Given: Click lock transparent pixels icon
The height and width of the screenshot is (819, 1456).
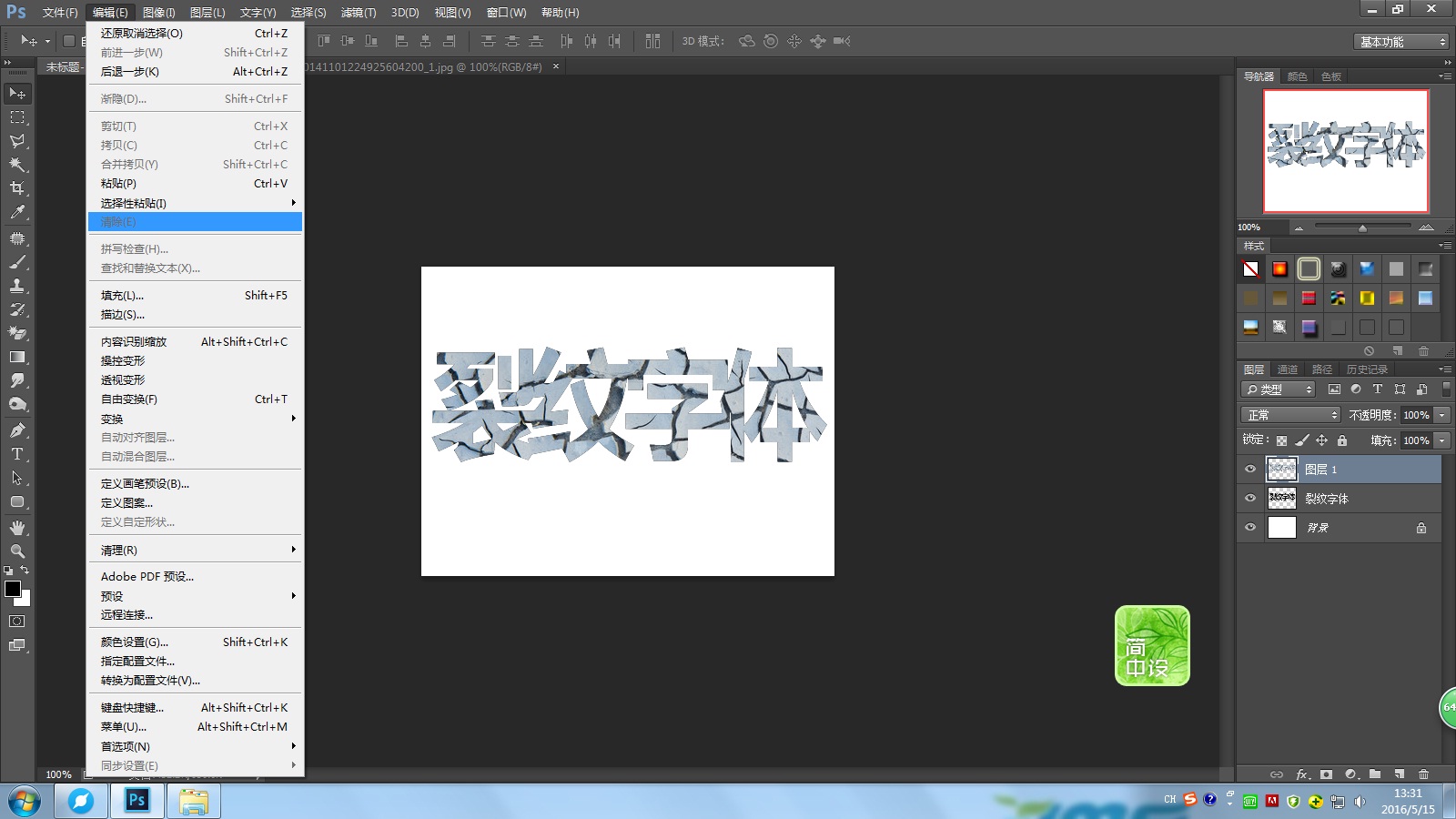Looking at the screenshot, I should 1281,440.
